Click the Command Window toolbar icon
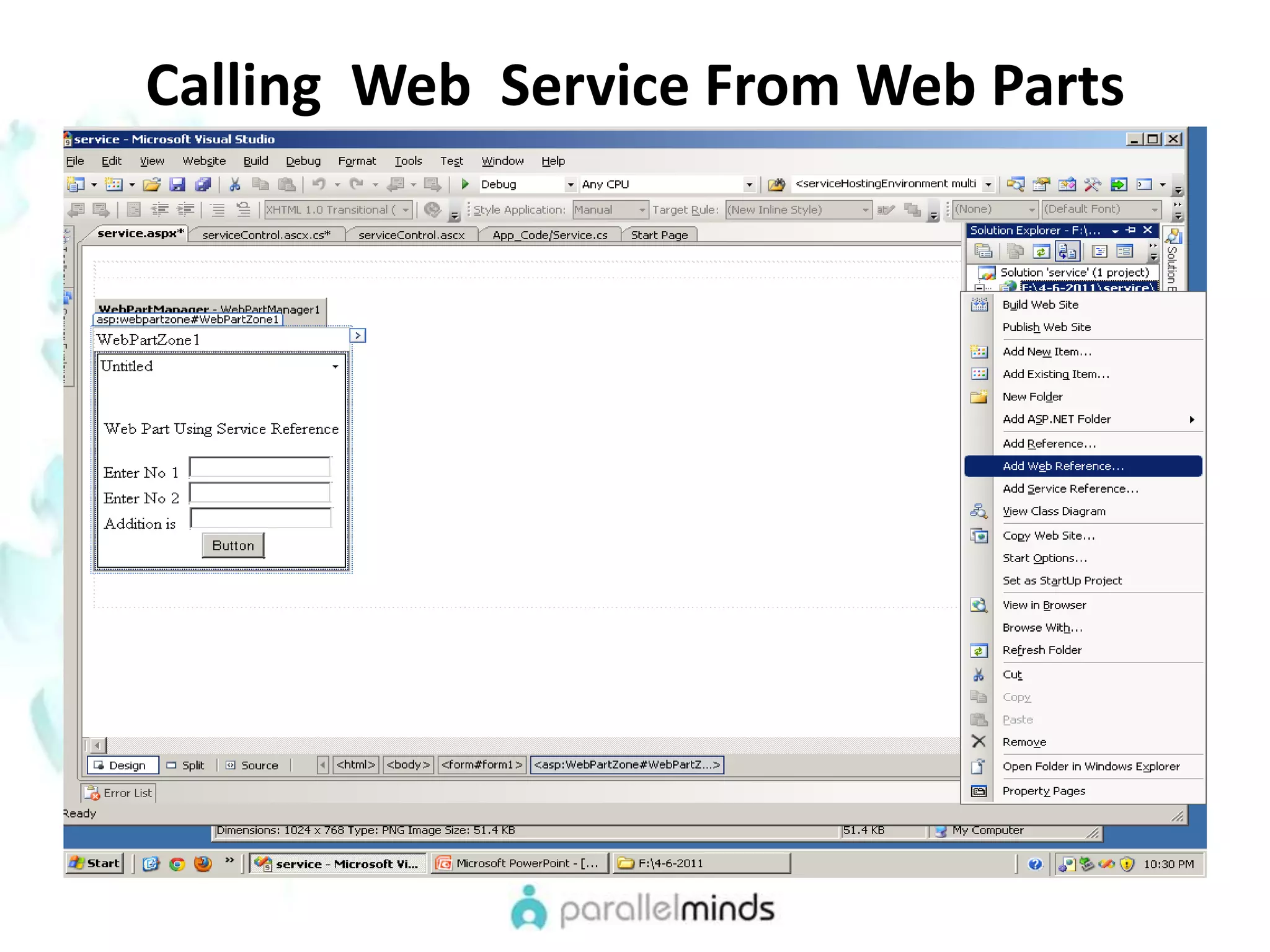1270x952 pixels. [1144, 184]
